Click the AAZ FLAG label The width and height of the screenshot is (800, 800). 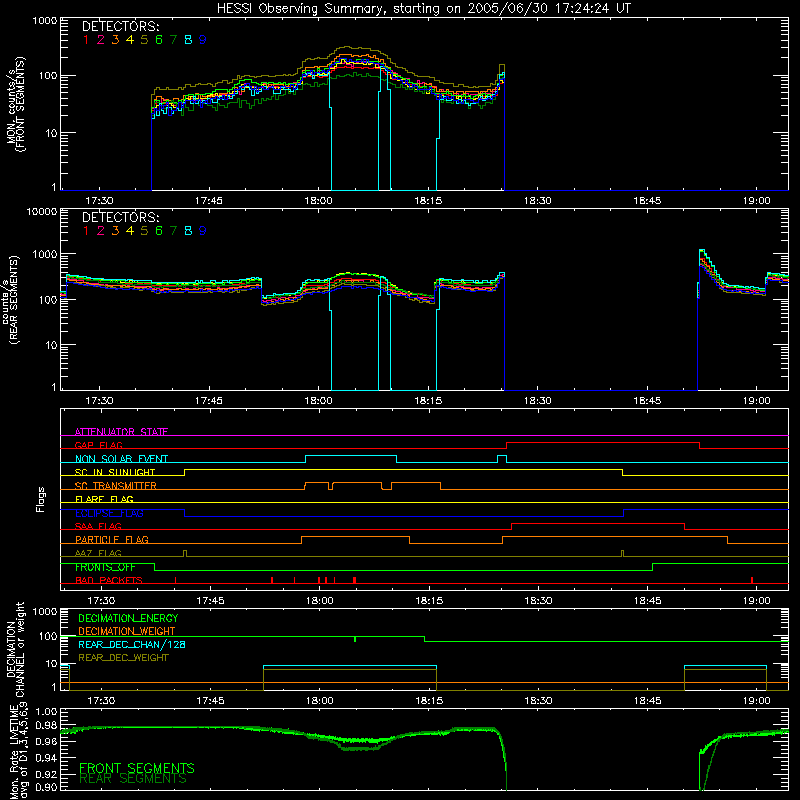[x=98, y=553]
